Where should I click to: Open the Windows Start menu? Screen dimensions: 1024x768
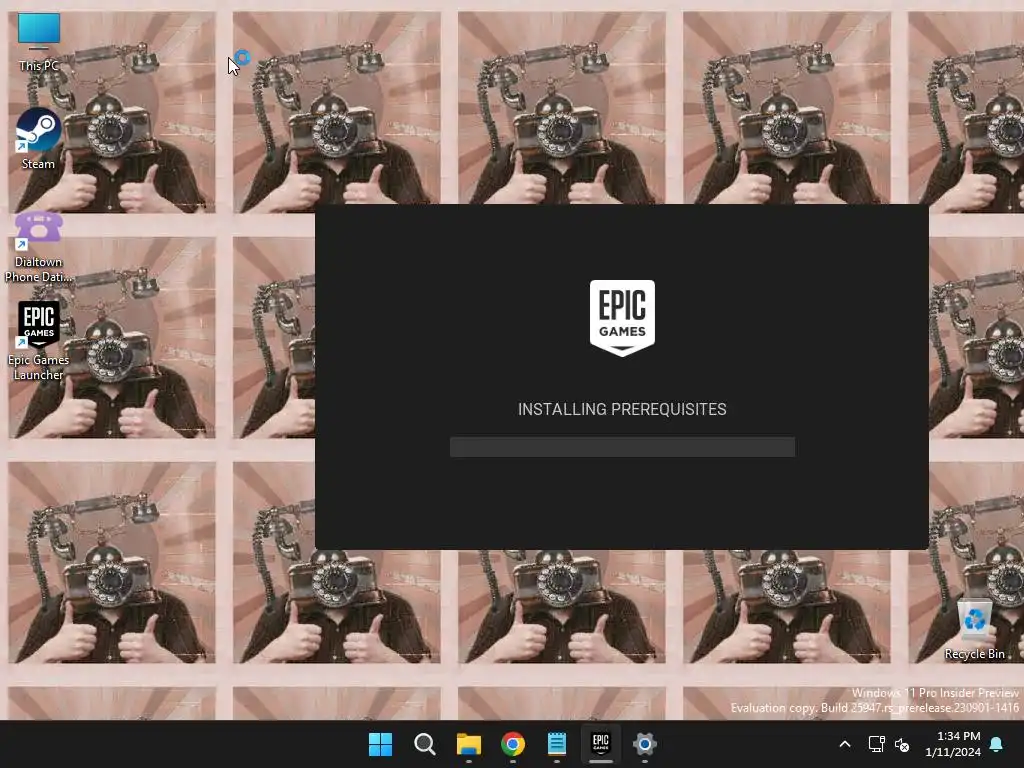pyautogui.click(x=381, y=744)
